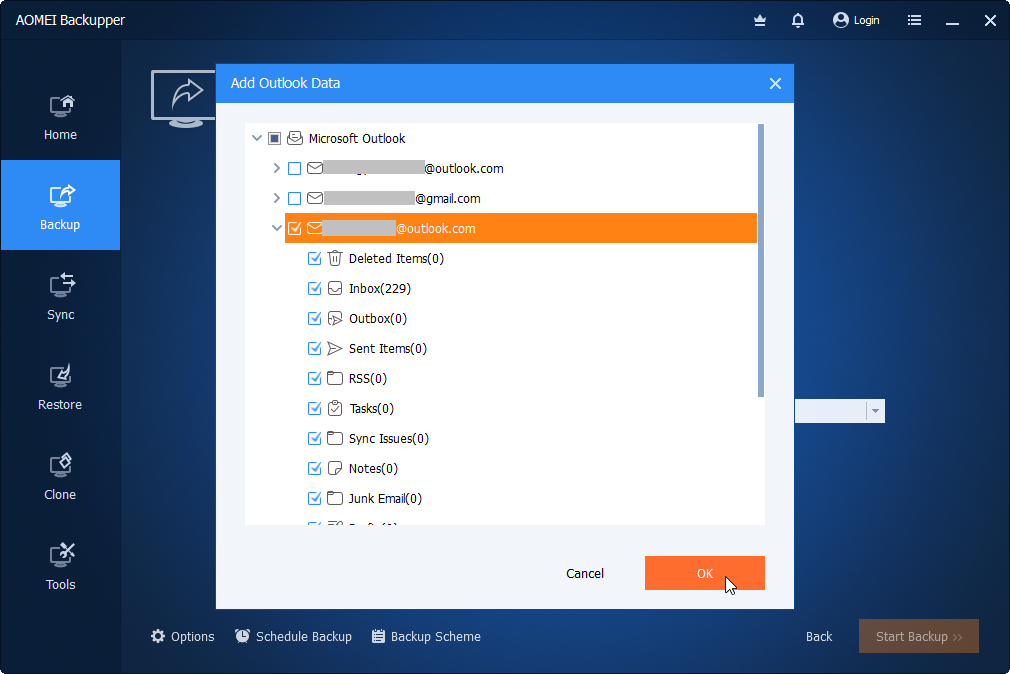Go to the Restore section
Screen dimensions: 1010x674
pos(60,386)
